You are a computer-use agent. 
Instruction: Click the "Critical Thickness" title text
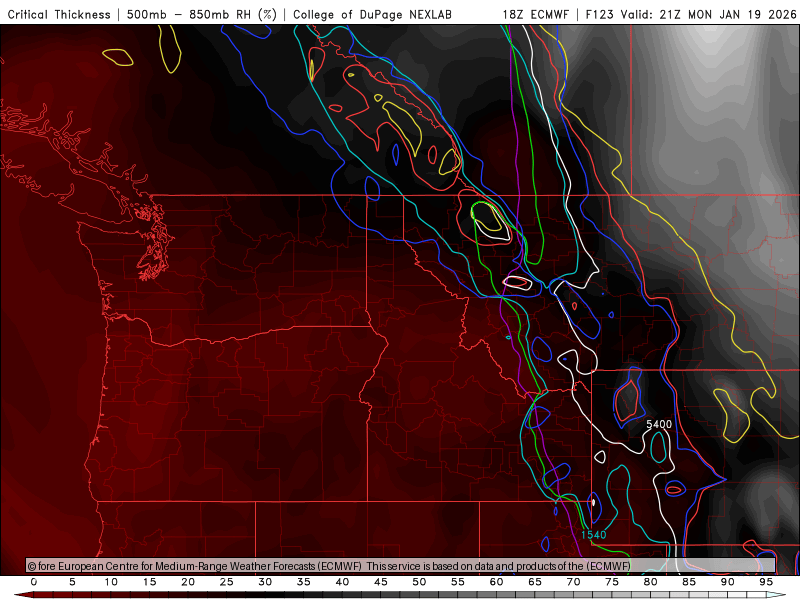point(59,14)
